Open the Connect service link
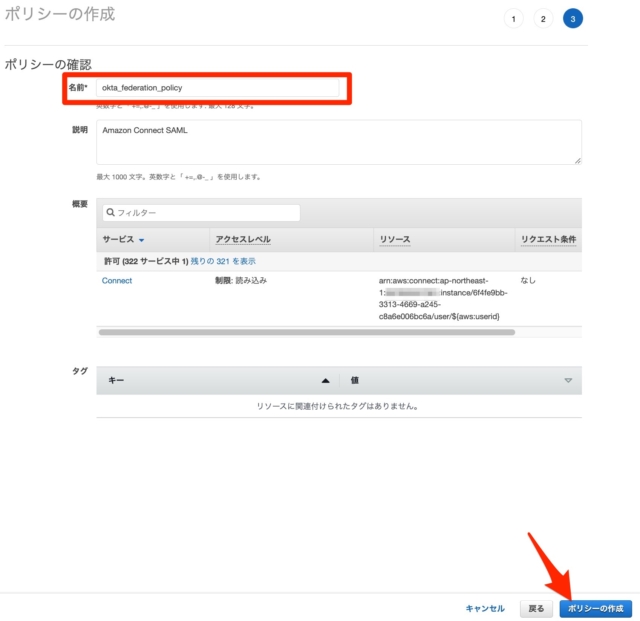 pyautogui.click(x=117, y=281)
